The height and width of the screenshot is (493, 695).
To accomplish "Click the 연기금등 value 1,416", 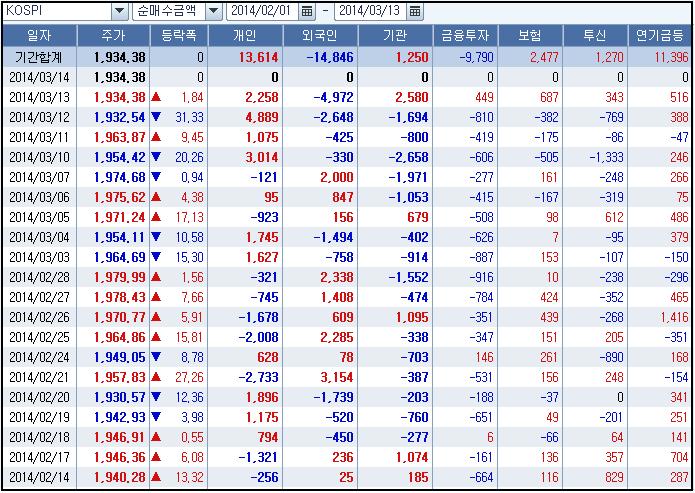I will [675, 317].
